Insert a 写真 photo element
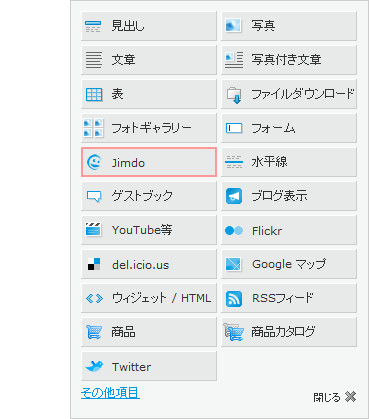The height and width of the screenshot is (419, 369). pyautogui.click(x=289, y=26)
